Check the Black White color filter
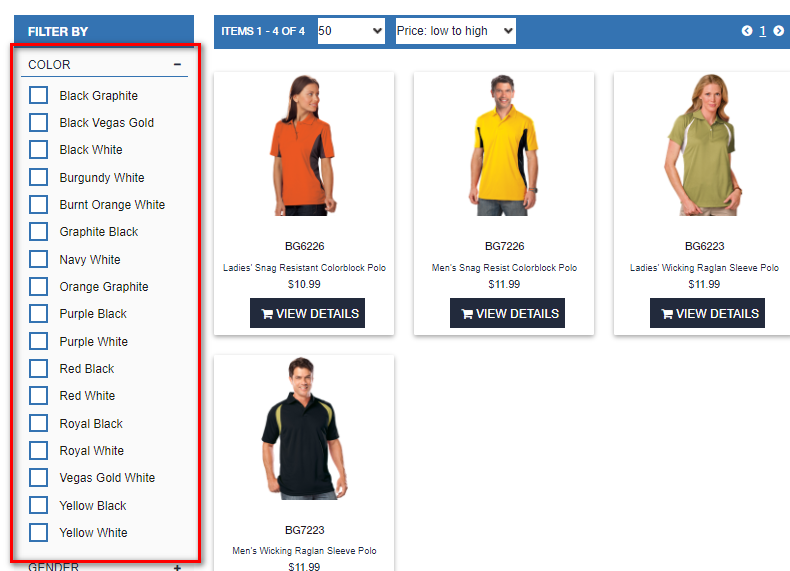 [38, 150]
